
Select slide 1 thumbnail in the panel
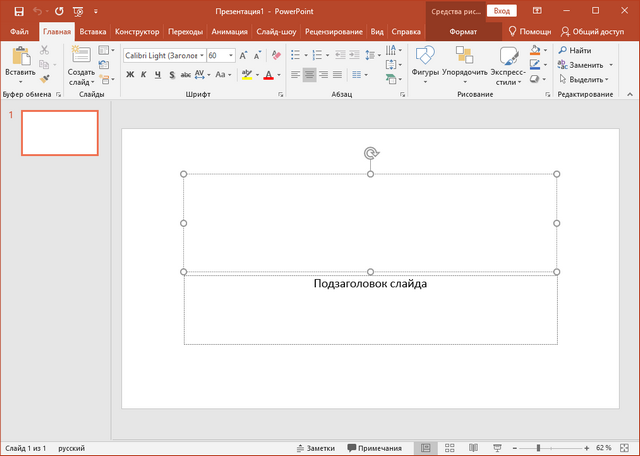coord(60,133)
